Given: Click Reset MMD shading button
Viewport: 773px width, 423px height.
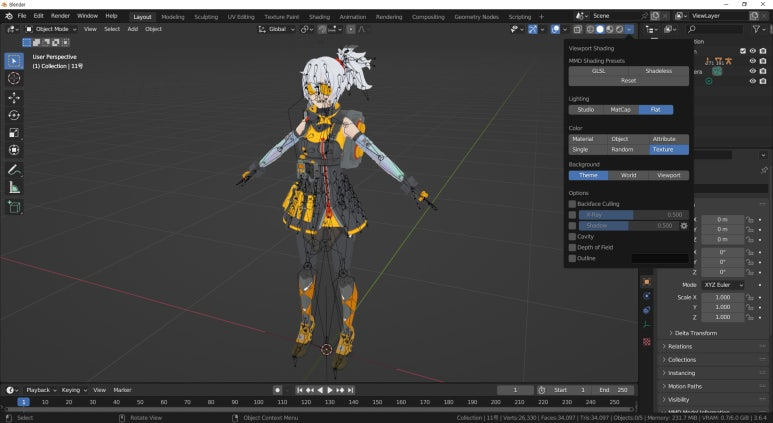Looking at the screenshot, I should [x=629, y=81].
